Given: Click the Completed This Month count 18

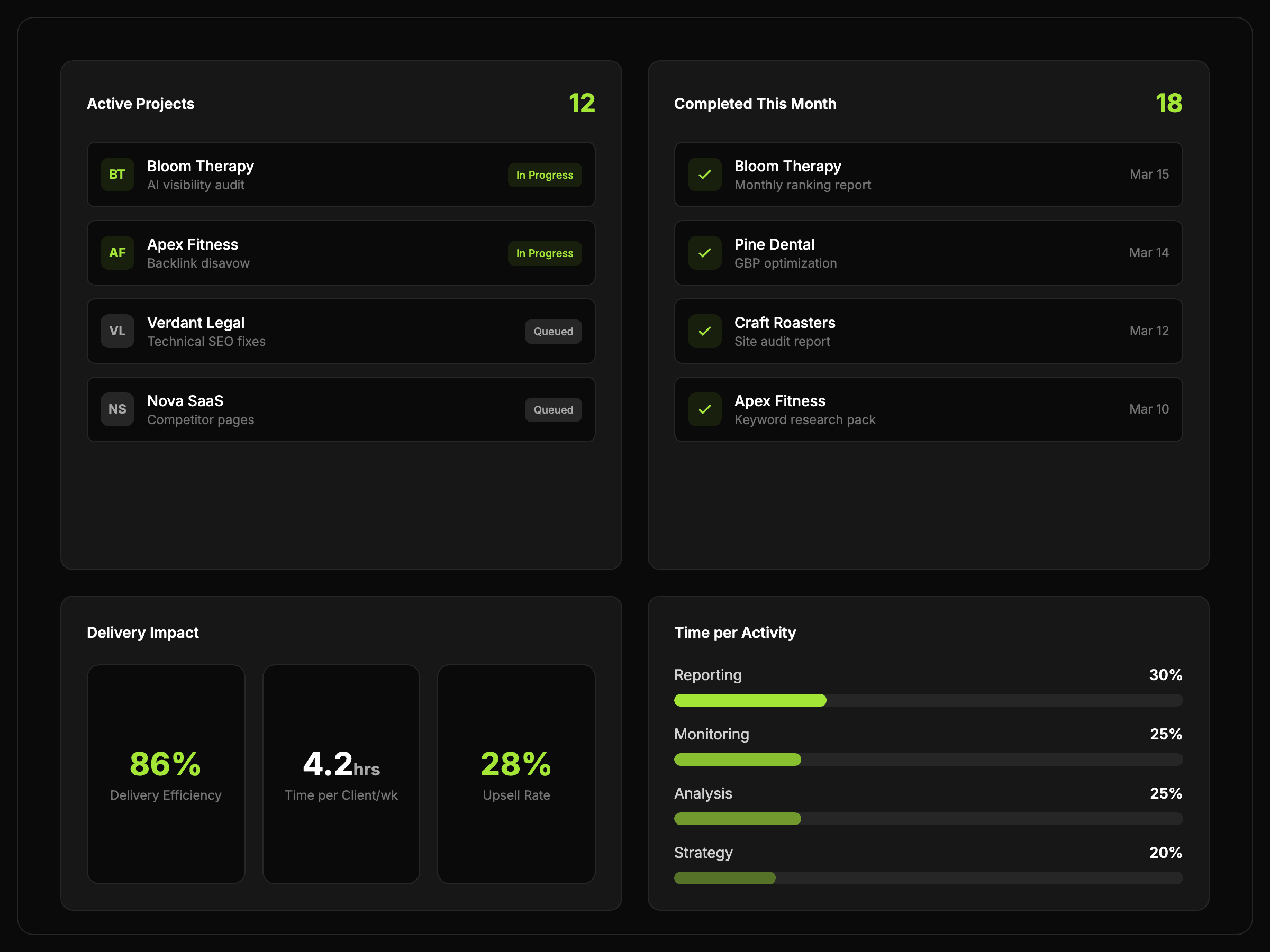Looking at the screenshot, I should 1168,103.
